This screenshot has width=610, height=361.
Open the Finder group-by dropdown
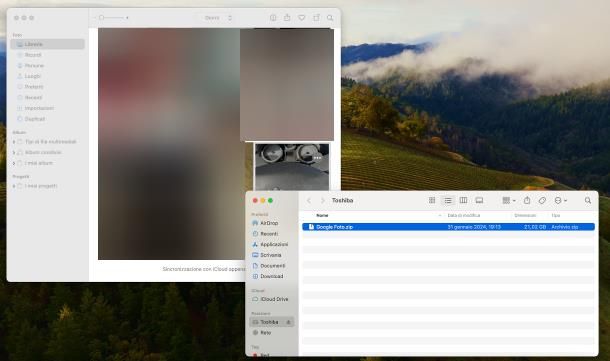508,200
